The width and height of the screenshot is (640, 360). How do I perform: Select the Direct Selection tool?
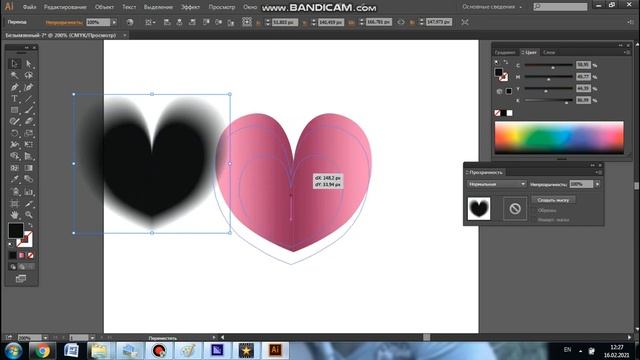point(29,64)
